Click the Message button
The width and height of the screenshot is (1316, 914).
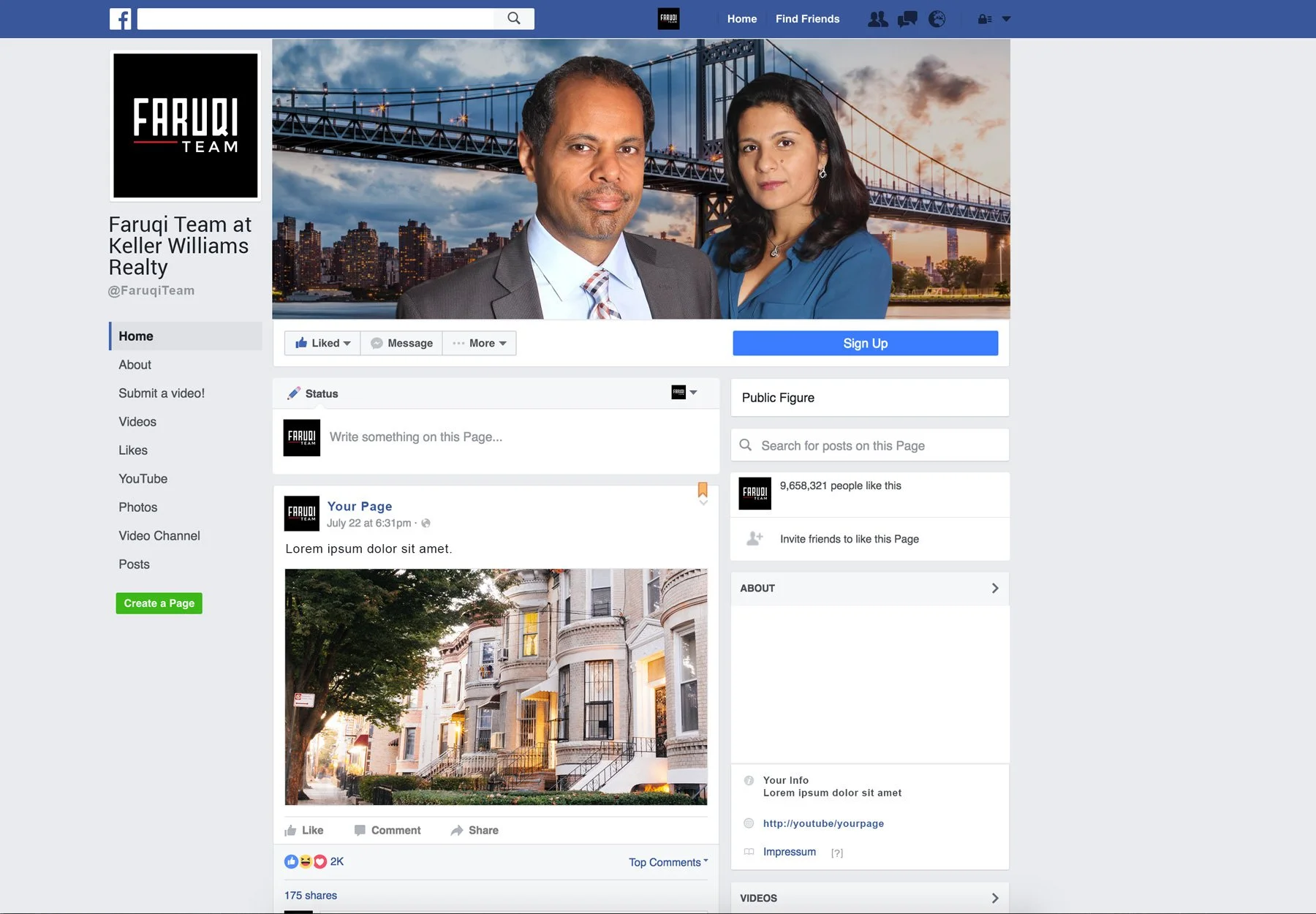pyautogui.click(x=401, y=343)
